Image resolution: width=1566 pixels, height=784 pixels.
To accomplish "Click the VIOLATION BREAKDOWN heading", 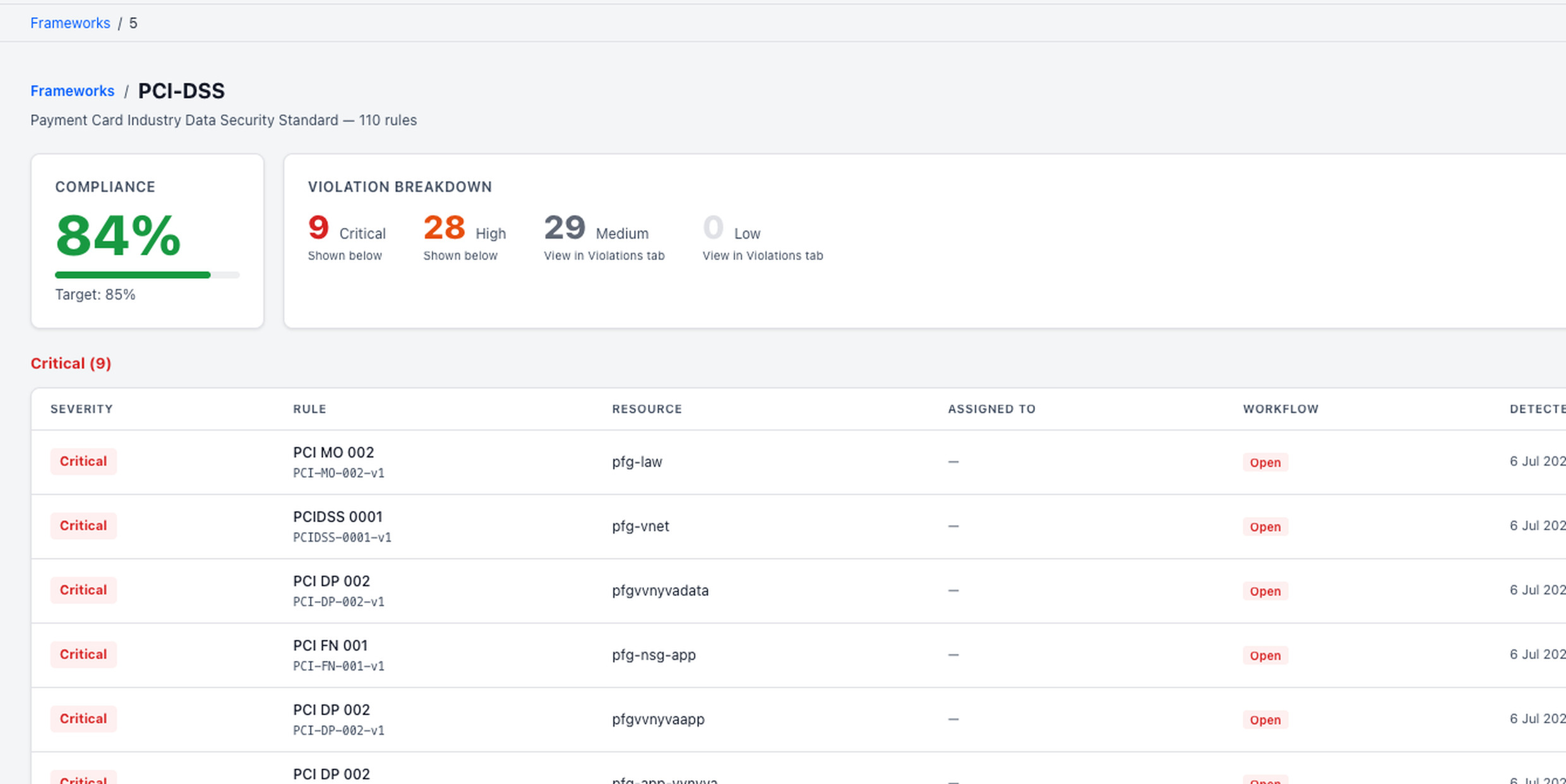I will point(400,187).
